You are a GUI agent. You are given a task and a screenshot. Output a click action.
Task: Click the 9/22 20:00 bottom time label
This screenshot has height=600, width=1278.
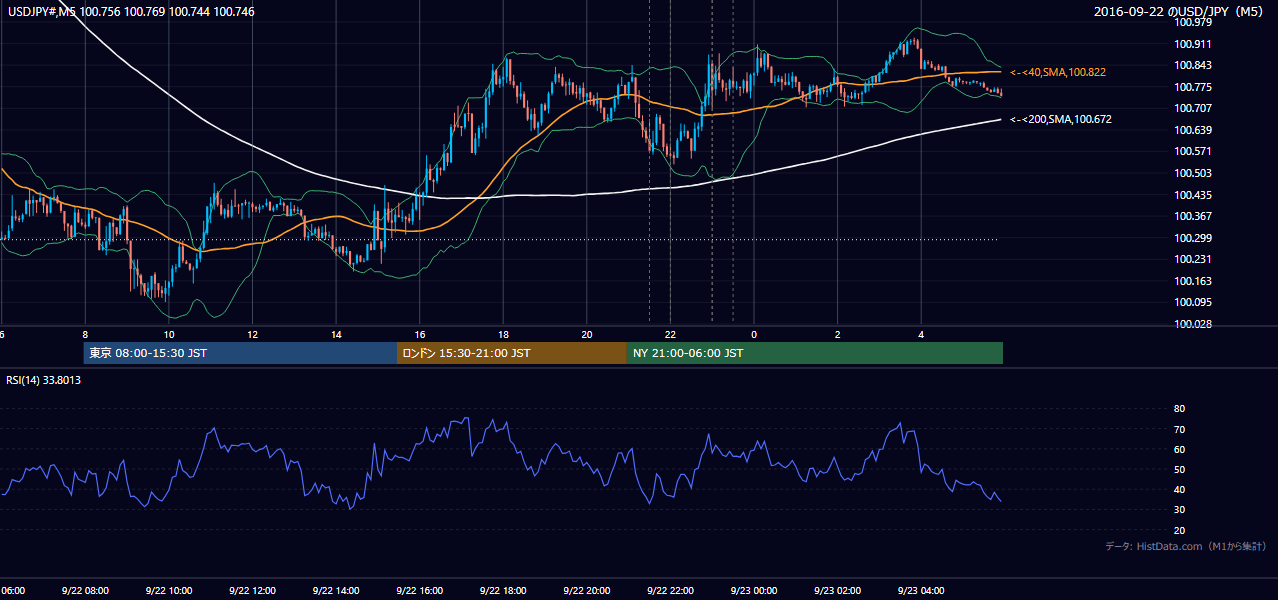click(x=587, y=591)
